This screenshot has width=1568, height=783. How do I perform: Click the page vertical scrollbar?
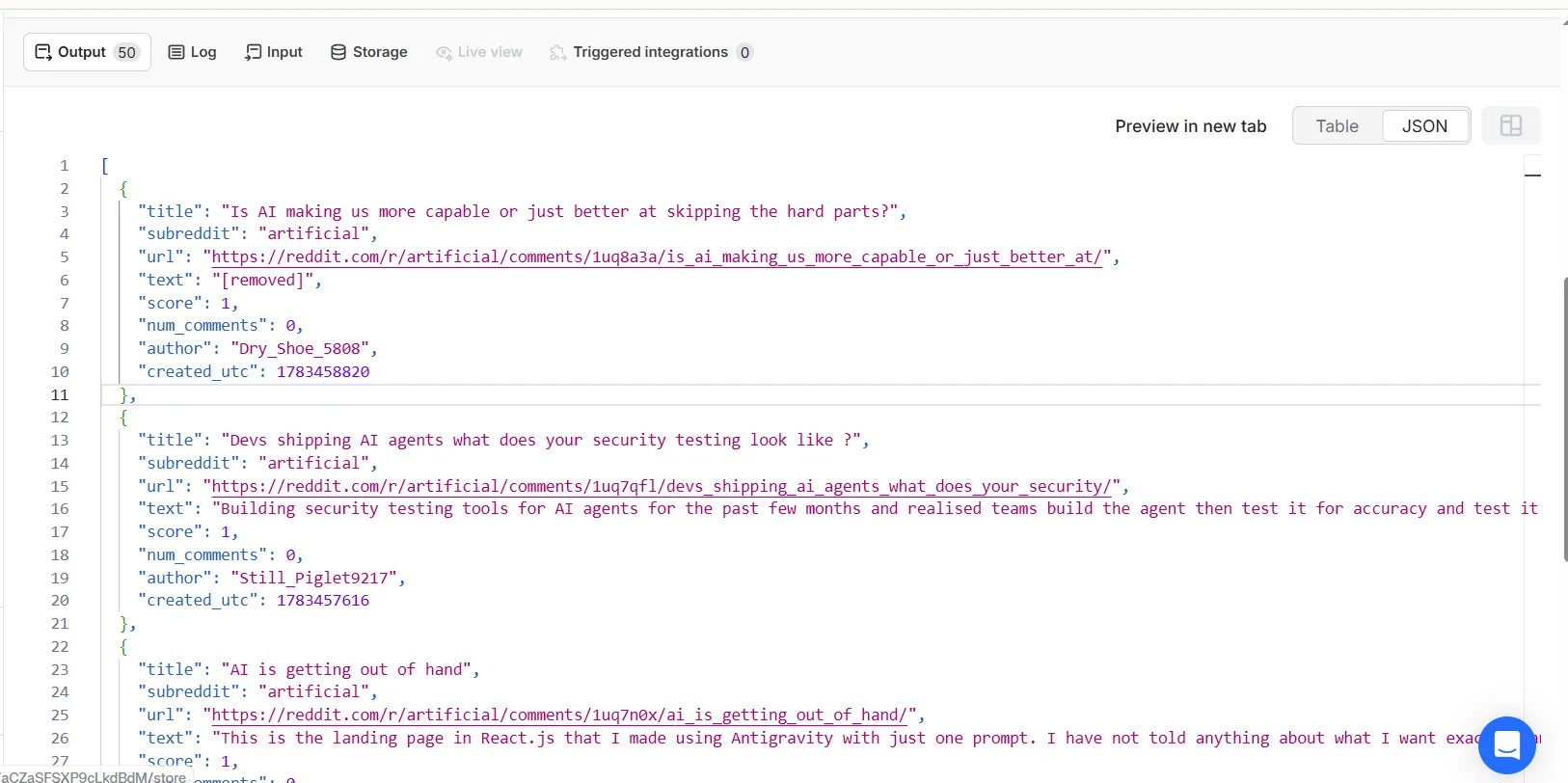(1565, 418)
